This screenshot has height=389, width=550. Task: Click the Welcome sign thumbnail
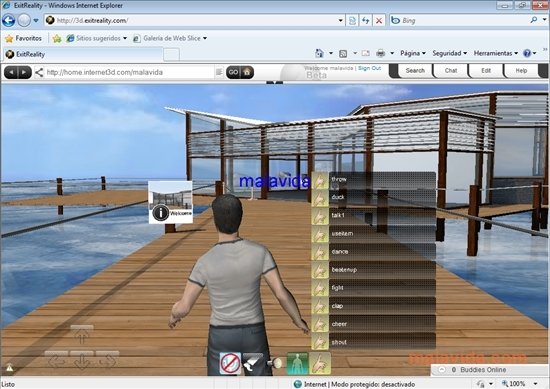(170, 202)
